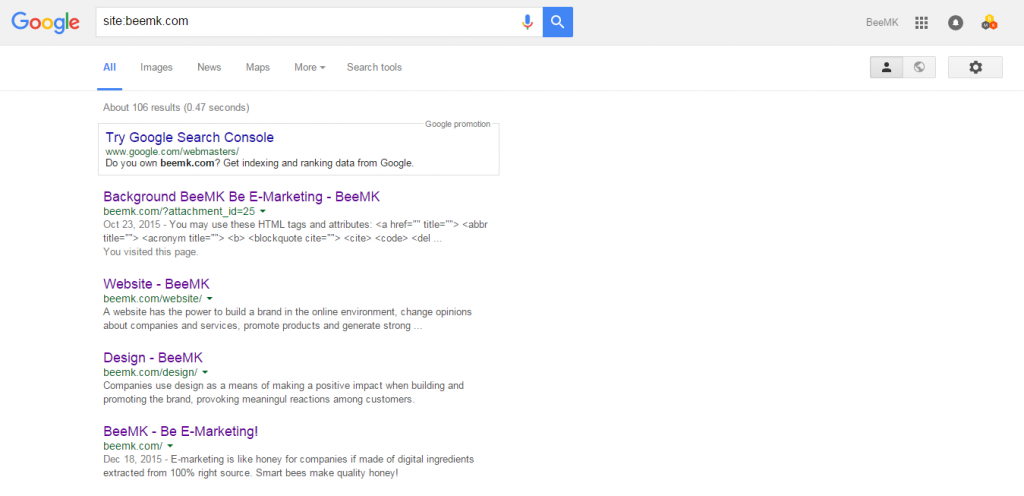Viewport: 1024px width, 496px height.
Task: Open the settings gear button
Action: 975,67
